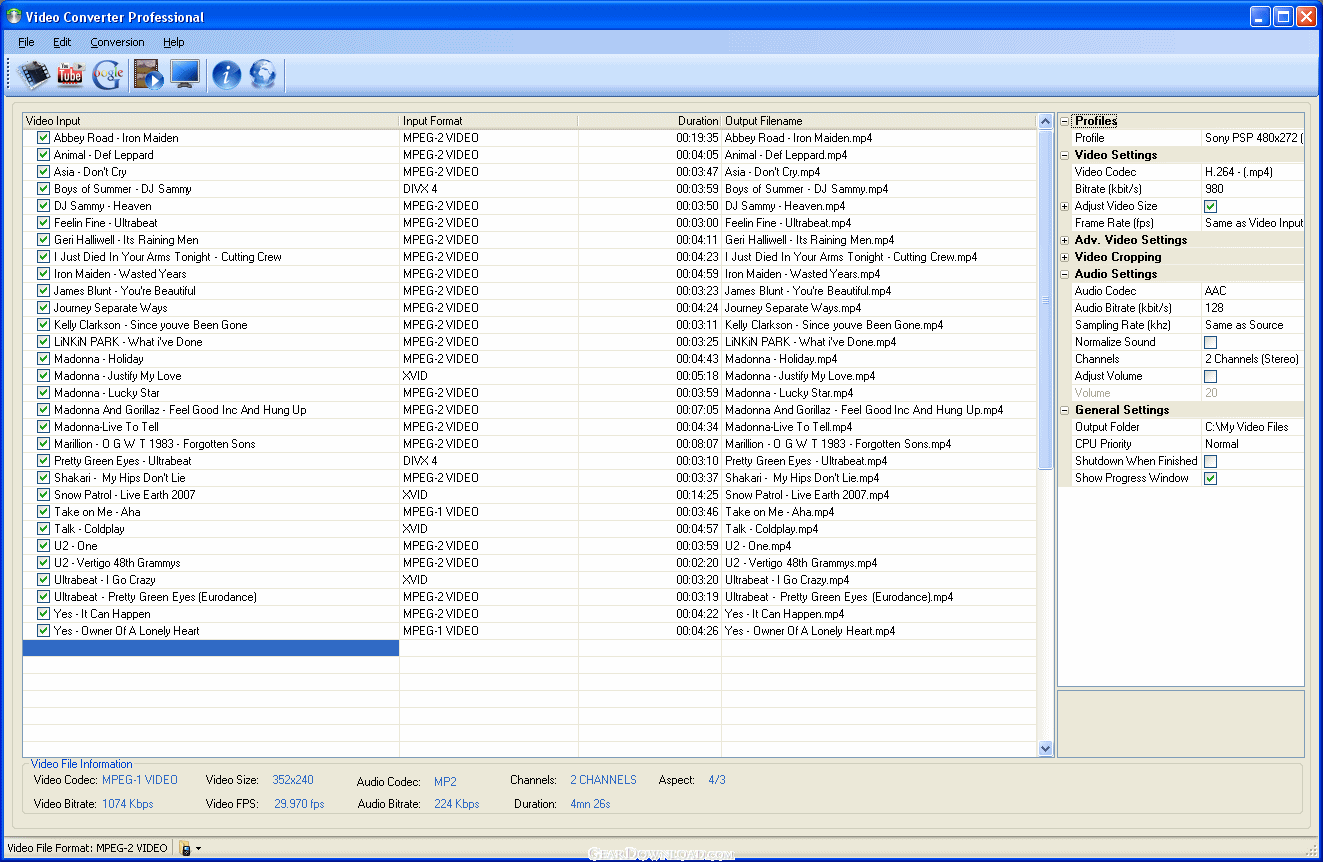Click Video File Format: MPEG-2 VIDEO status text
This screenshot has width=1323, height=862.
point(88,848)
